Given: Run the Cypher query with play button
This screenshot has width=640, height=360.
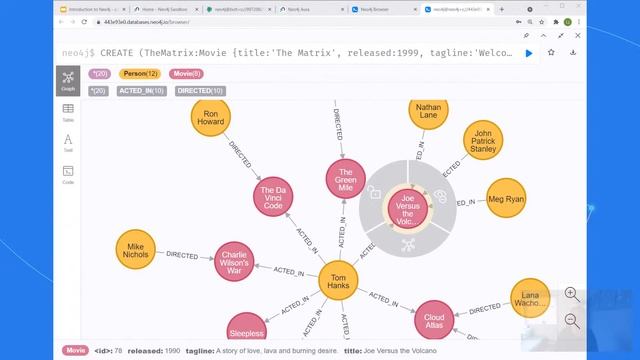Looking at the screenshot, I should [x=529, y=53].
